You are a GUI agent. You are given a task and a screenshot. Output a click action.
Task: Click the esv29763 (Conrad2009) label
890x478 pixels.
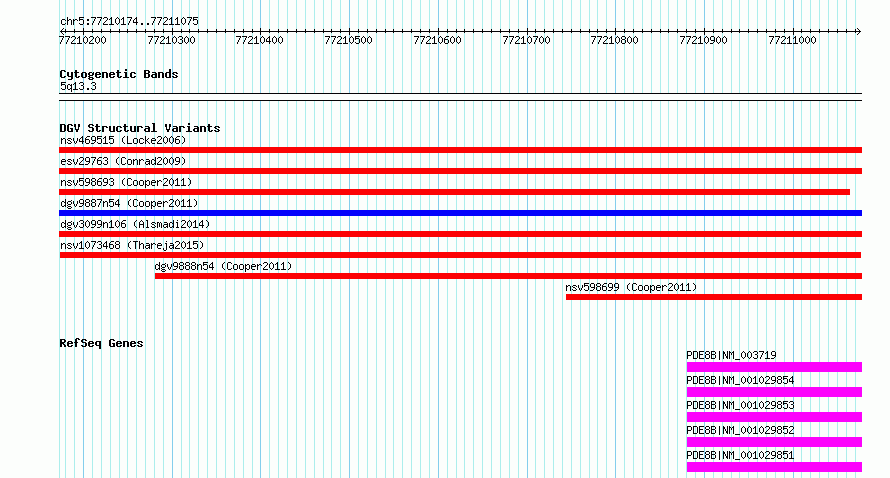(x=123, y=161)
